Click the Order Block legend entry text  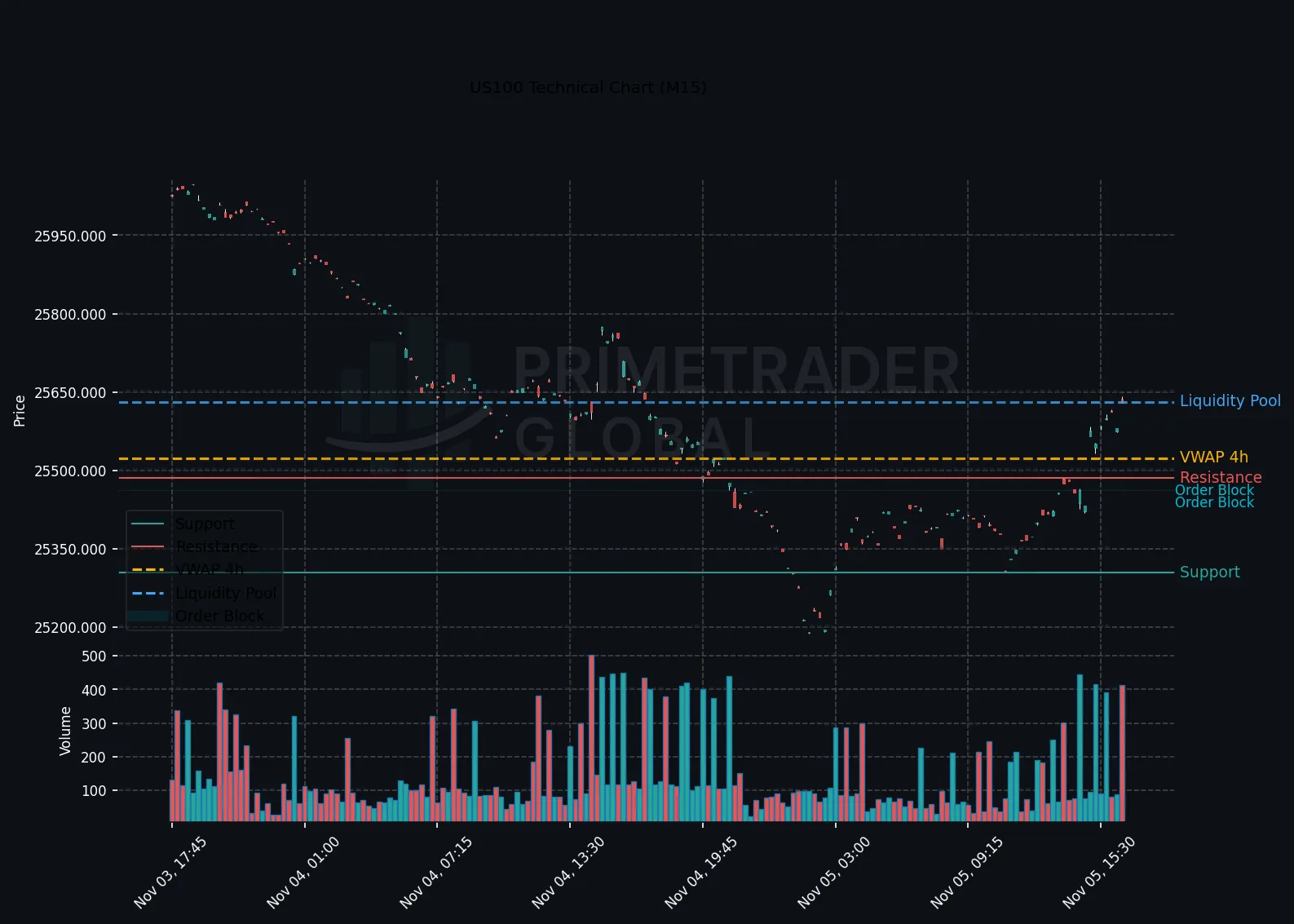[x=219, y=616]
